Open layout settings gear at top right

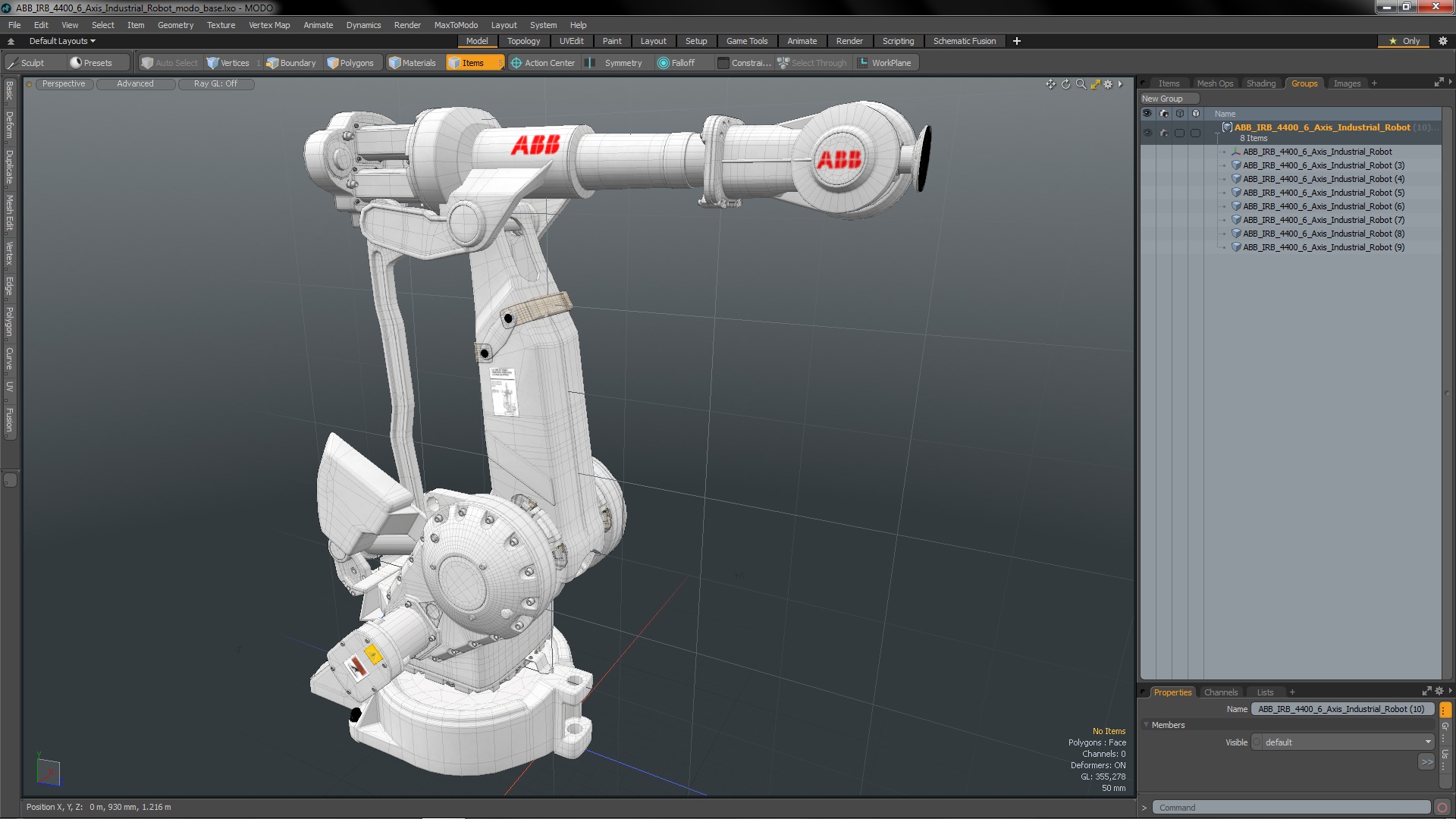[x=1442, y=41]
